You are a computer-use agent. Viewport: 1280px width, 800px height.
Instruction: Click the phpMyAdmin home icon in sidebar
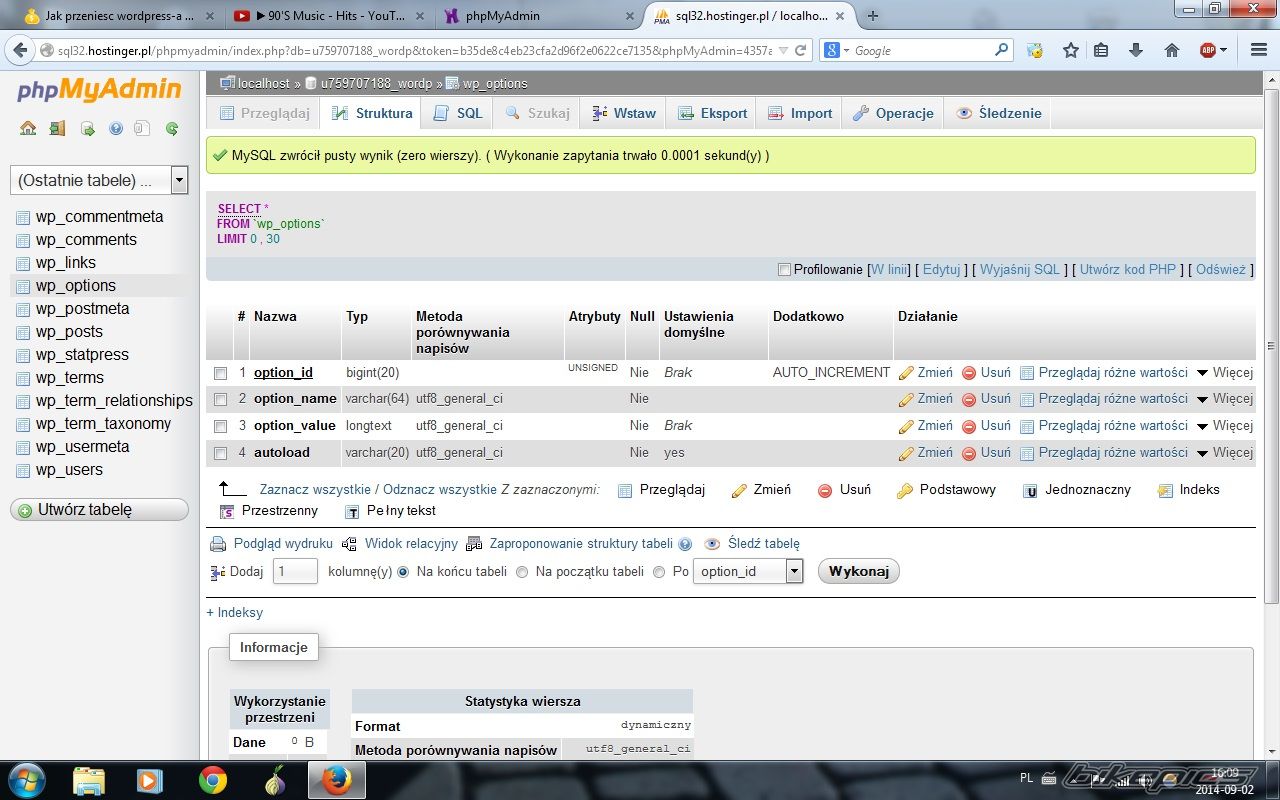pyautogui.click(x=28, y=128)
